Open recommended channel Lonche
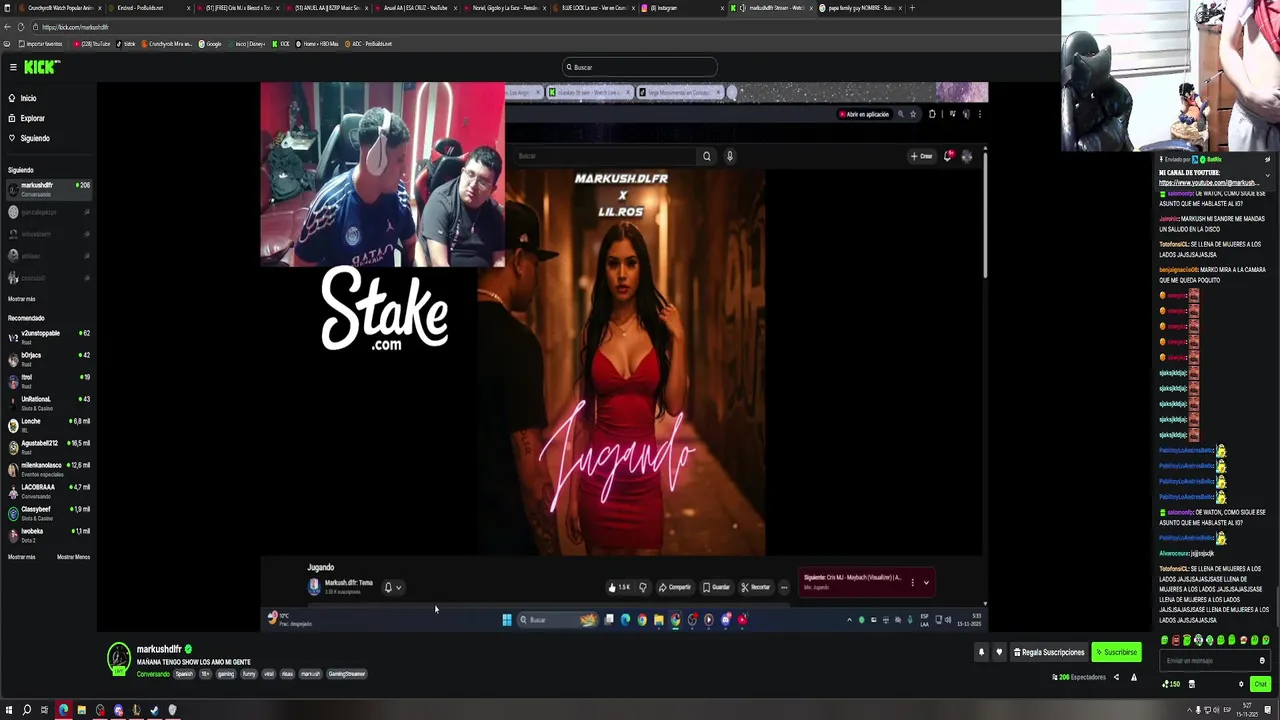Screen dimensions: 1280x720 49,424
